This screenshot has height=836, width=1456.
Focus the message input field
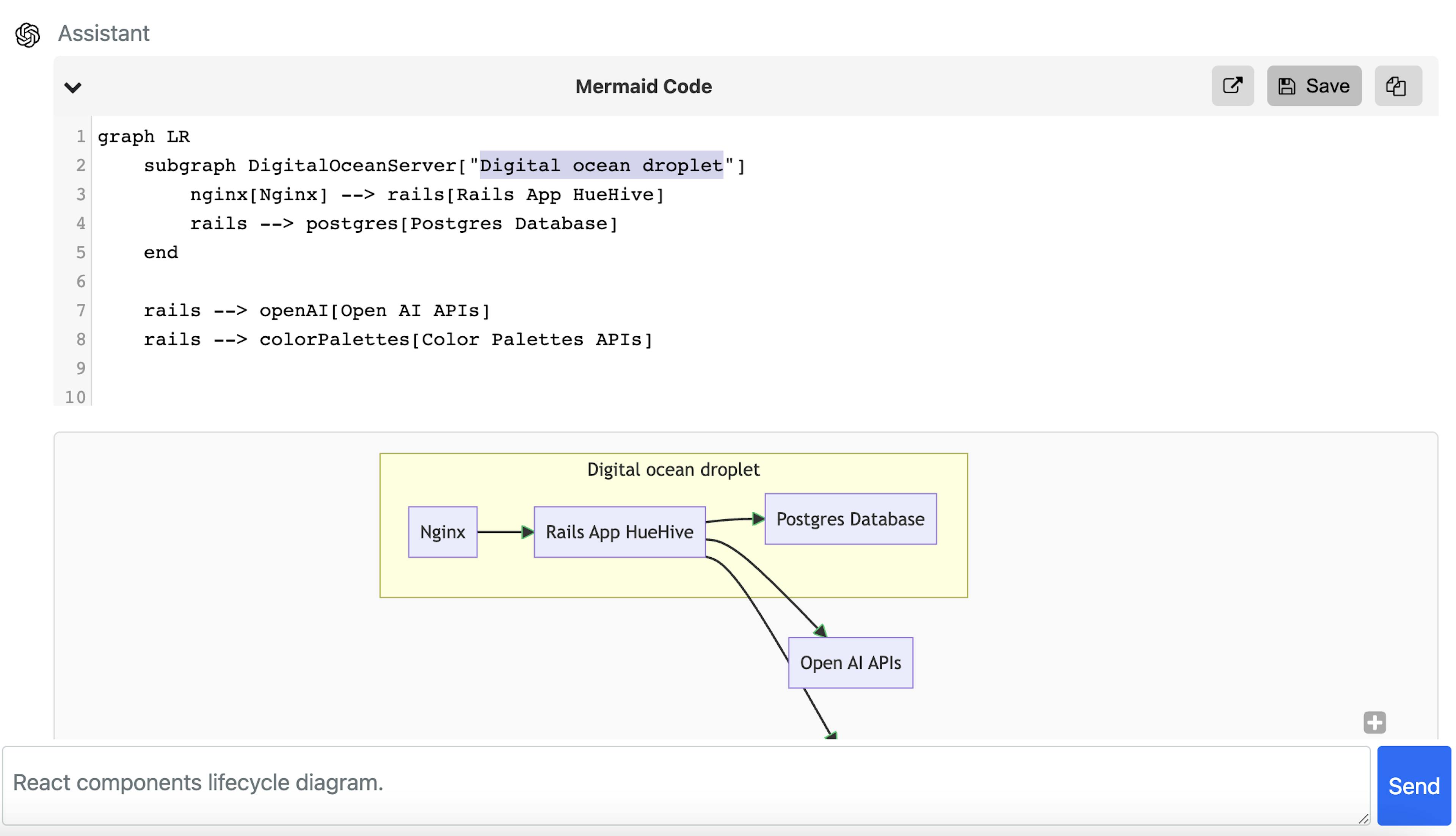click(x=686, y=786)
